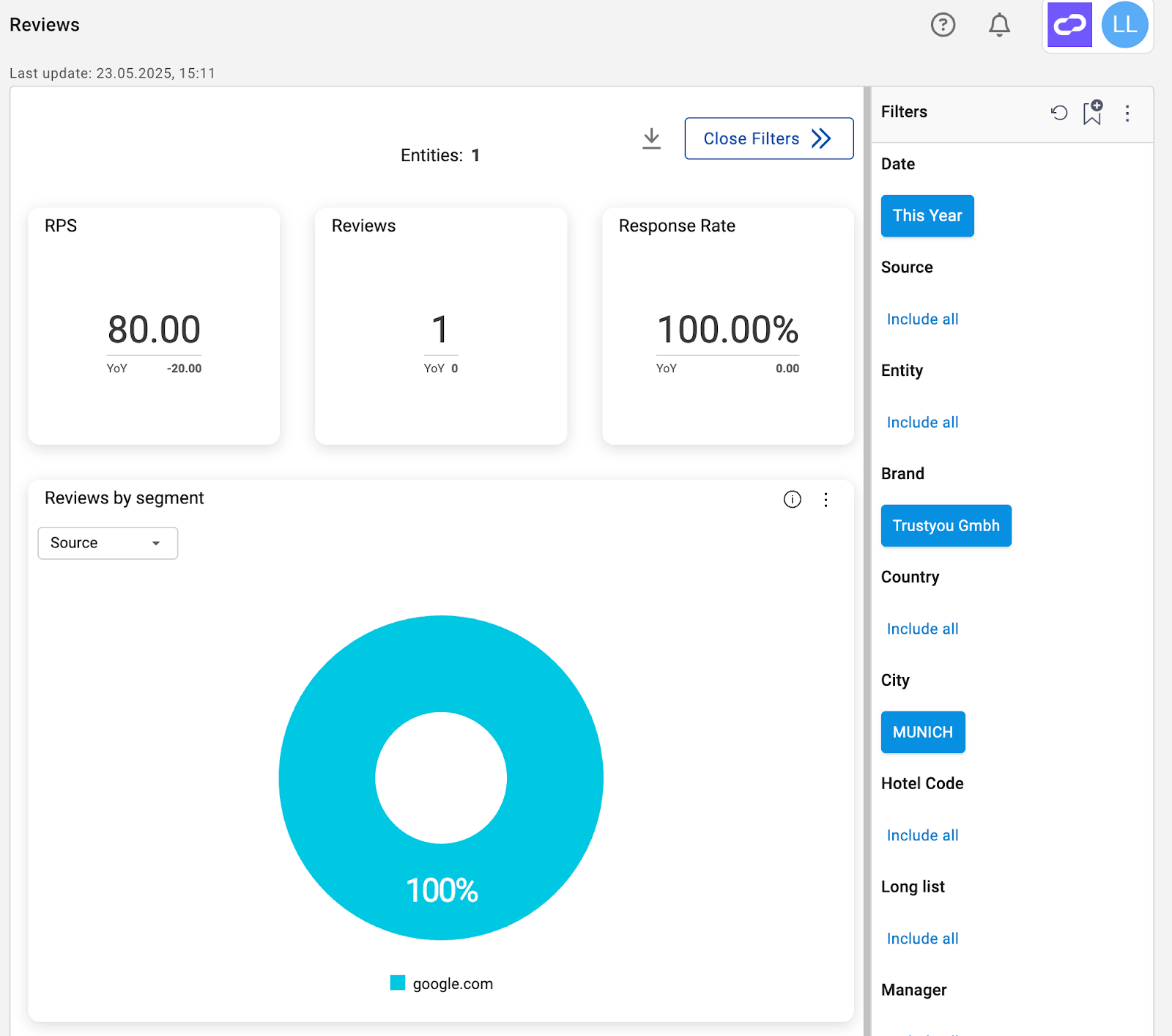Edit the Trustyou Gmbh brand filter
1172x1036 pixels.
pyautogui.click(x=946, y=525)
